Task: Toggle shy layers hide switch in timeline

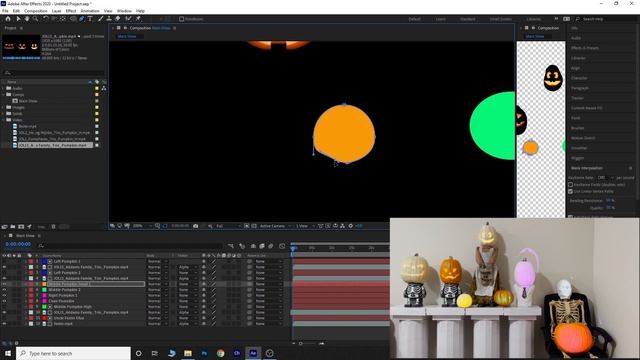Action: pos(253,246)
